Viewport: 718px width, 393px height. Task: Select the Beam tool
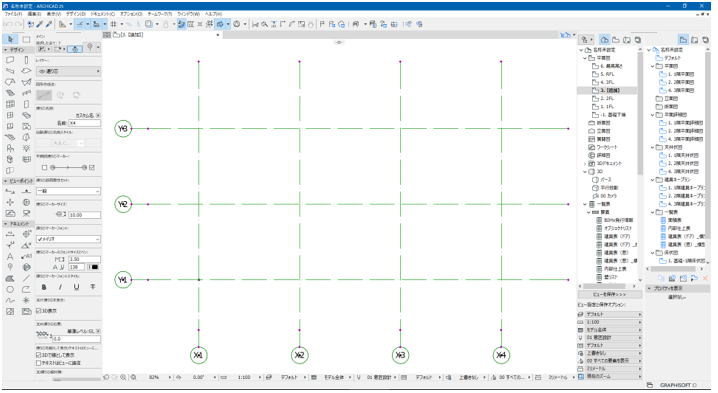10,71
